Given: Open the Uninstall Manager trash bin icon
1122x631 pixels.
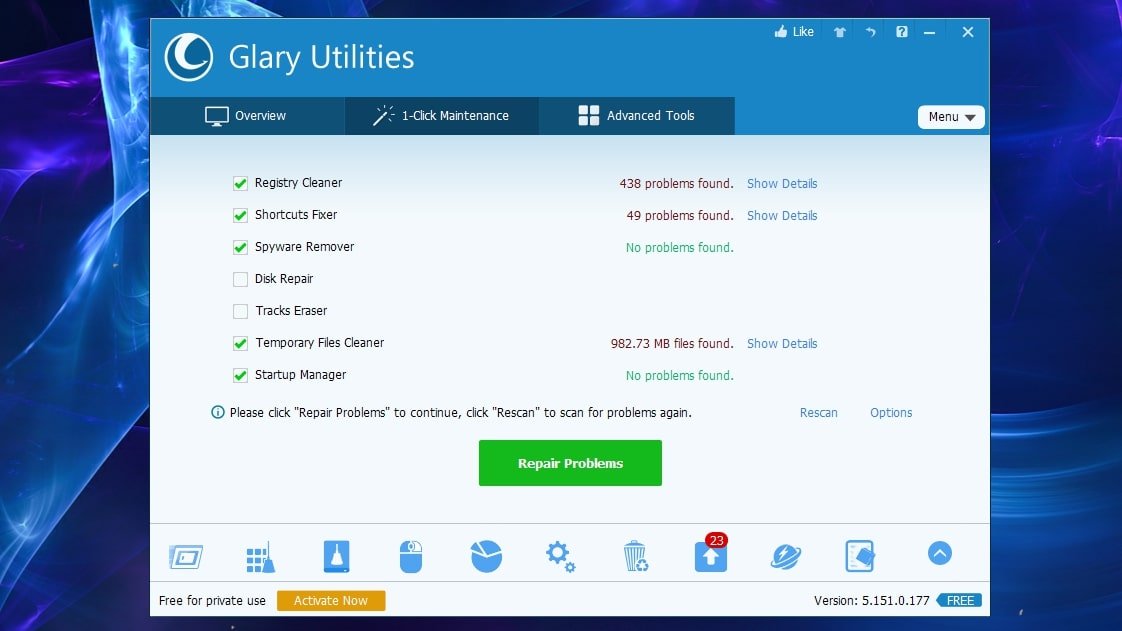Looking at the screenshot, I should 635,557.
